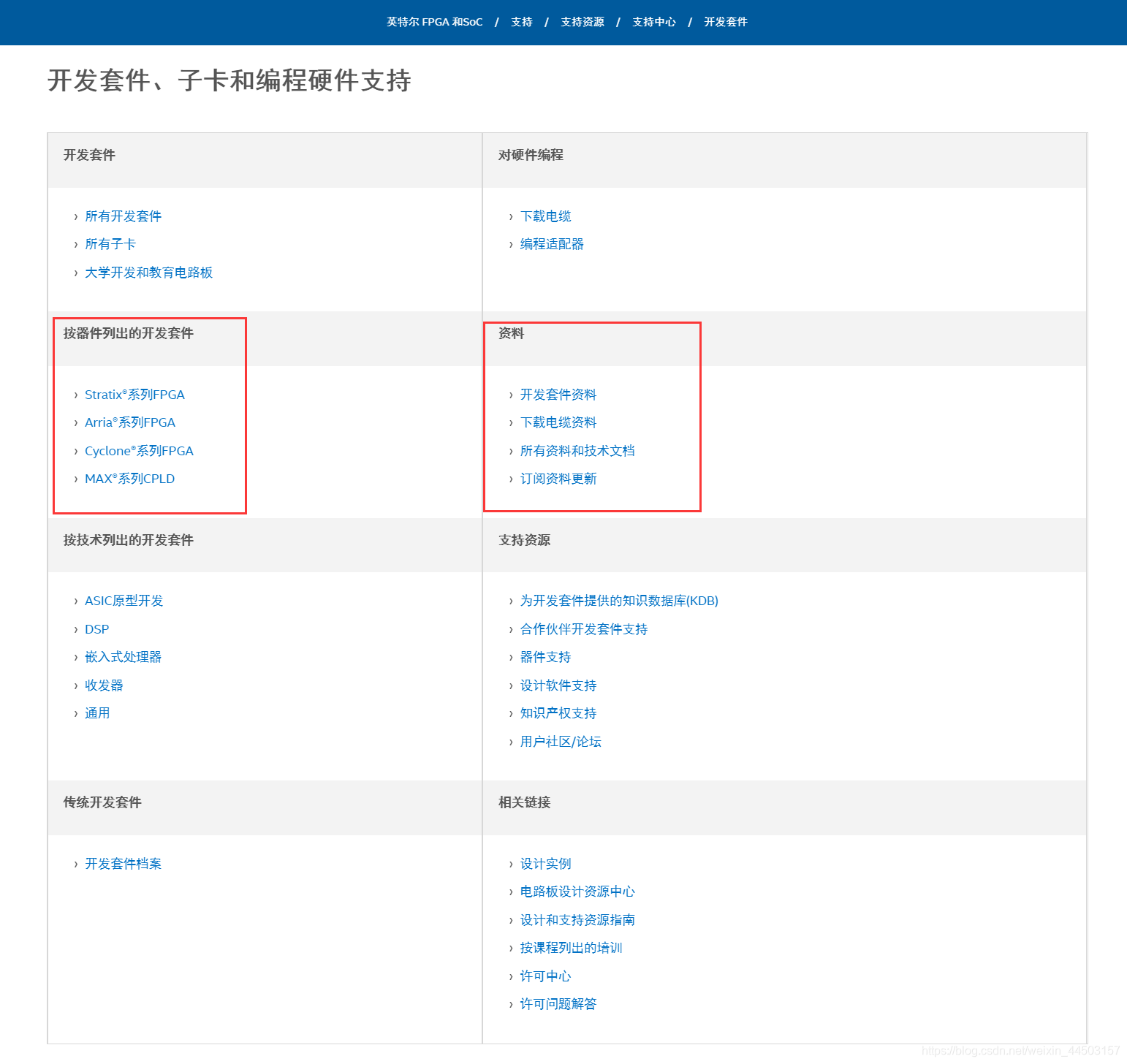Open 所有资料和技术文档
This screenshot has height=1064, width=1127.
click(x=577, y=451)
